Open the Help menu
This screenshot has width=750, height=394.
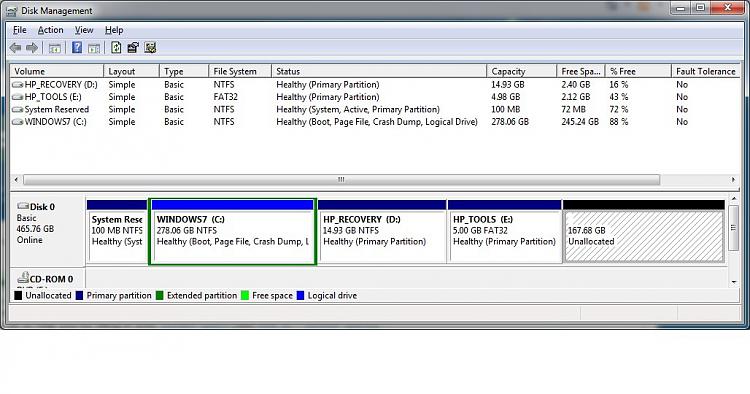coord(114,30)
